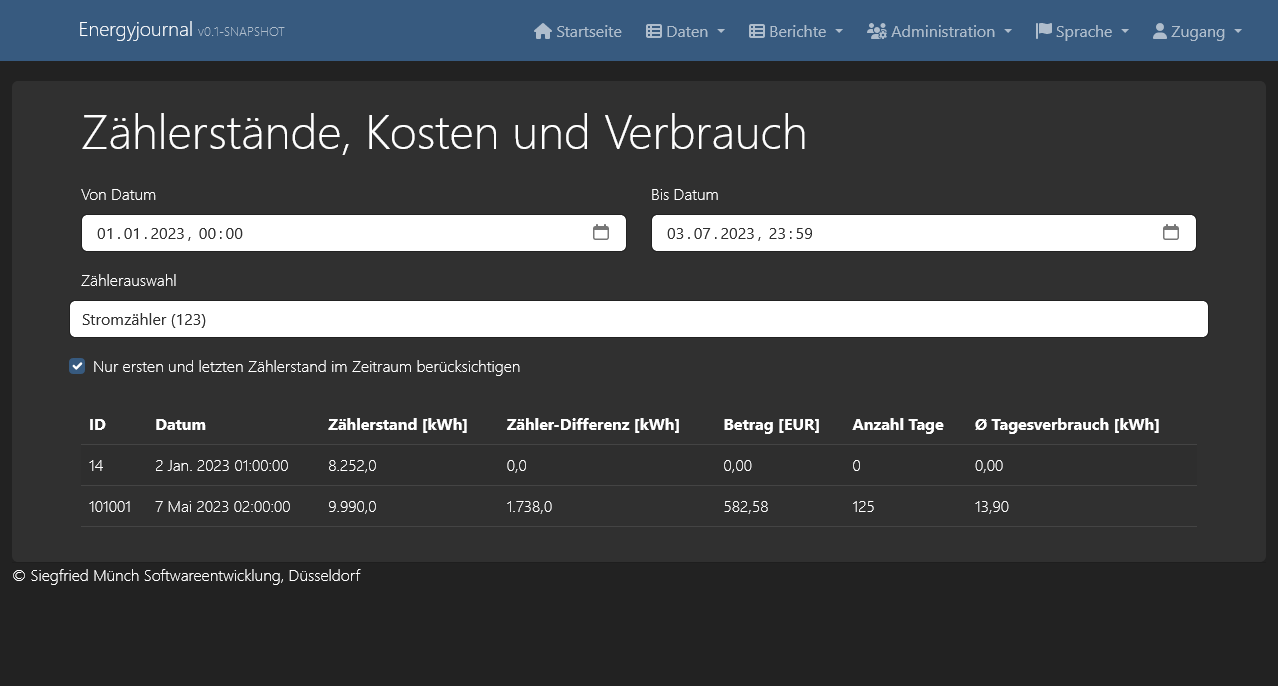Click the home icon beside Startseite

(541, 31)
